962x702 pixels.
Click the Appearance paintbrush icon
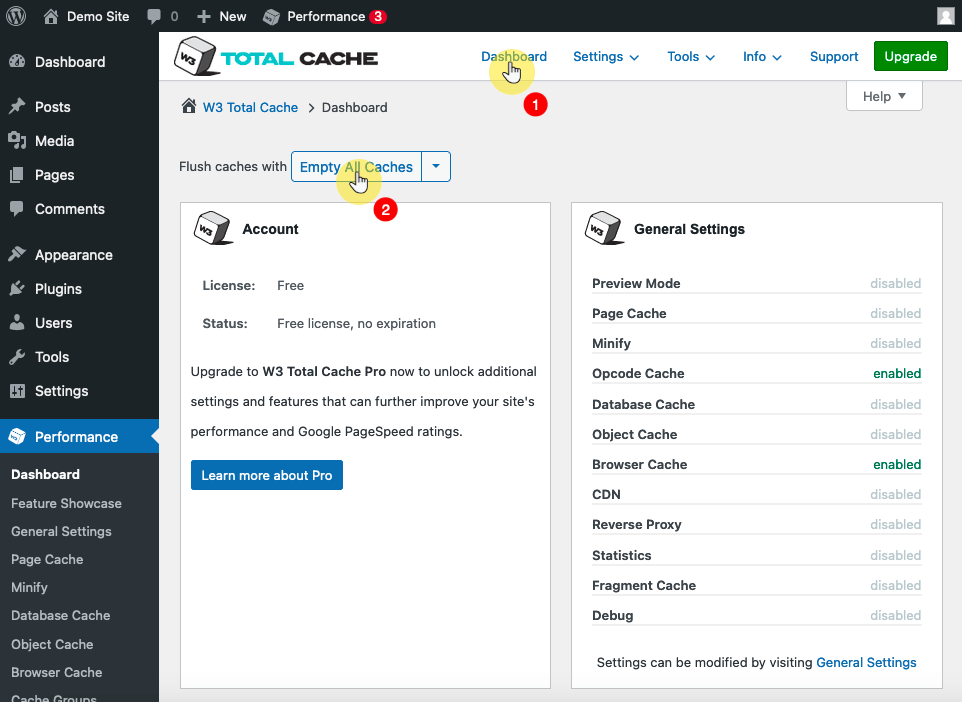(x=17, y=254)
